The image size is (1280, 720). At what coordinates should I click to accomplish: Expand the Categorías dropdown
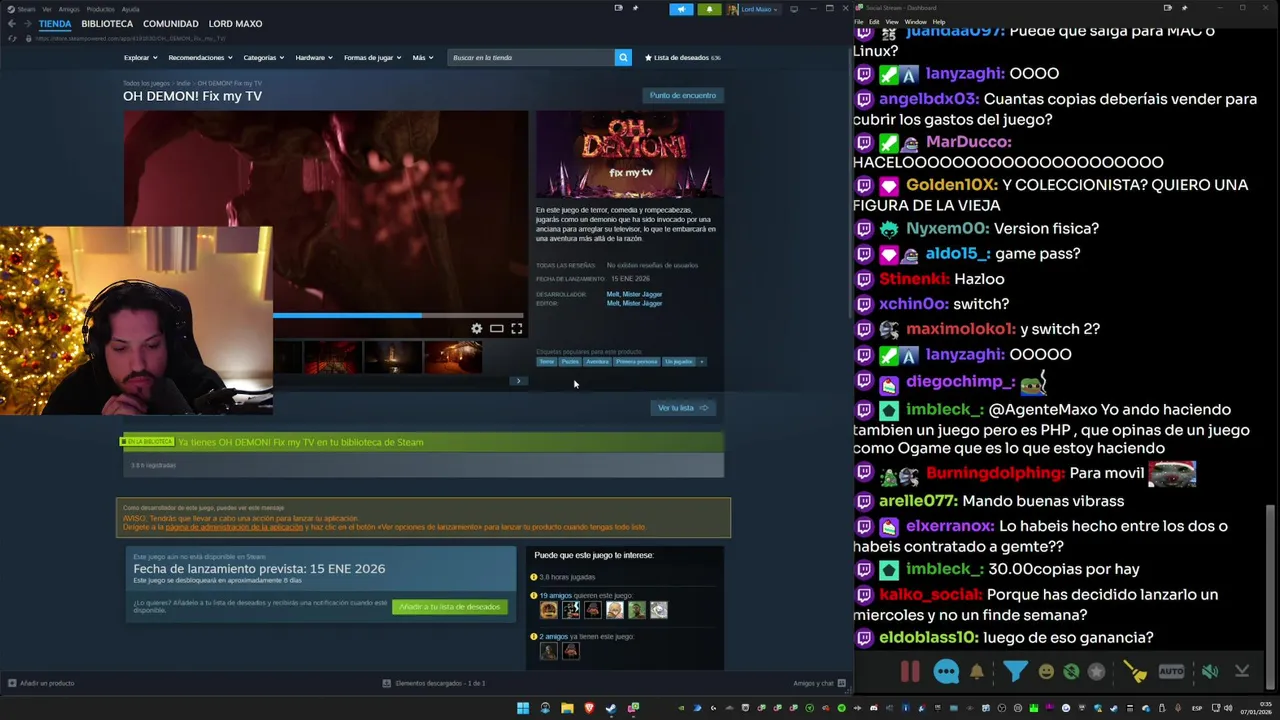pos(263,57)
